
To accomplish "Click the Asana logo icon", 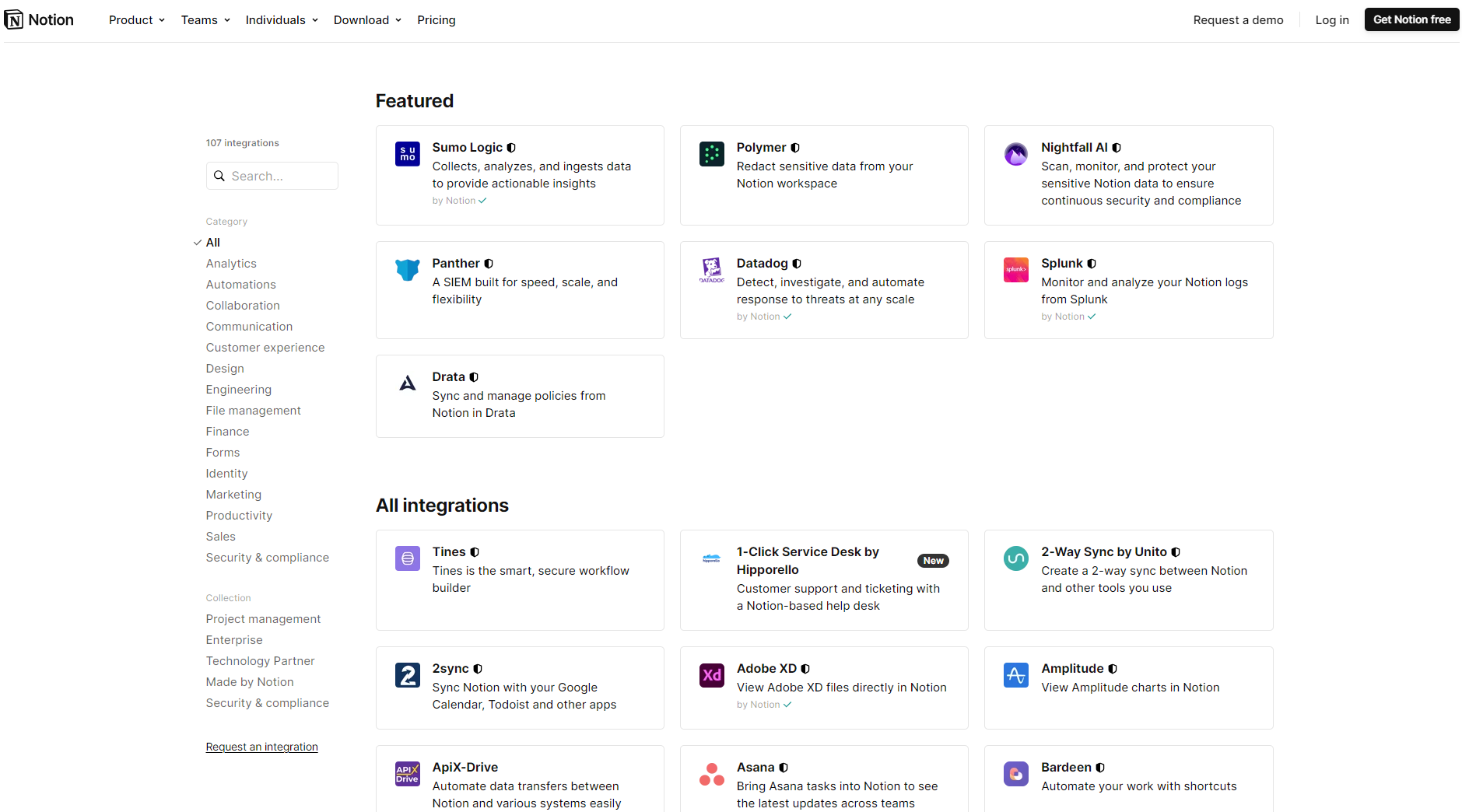I will coord(712,774).
